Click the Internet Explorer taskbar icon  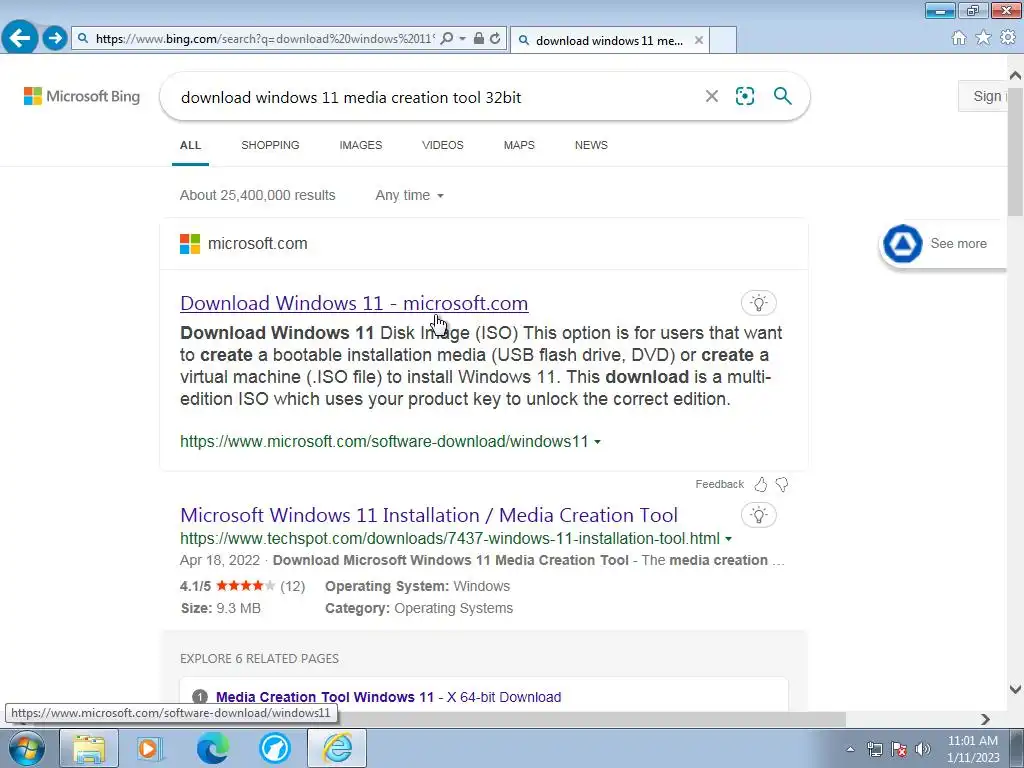click(x=337, y=748)
